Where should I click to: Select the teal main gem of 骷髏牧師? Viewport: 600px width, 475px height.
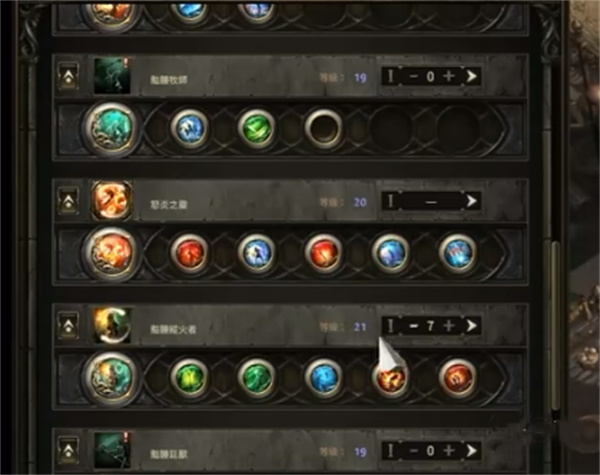111,128
